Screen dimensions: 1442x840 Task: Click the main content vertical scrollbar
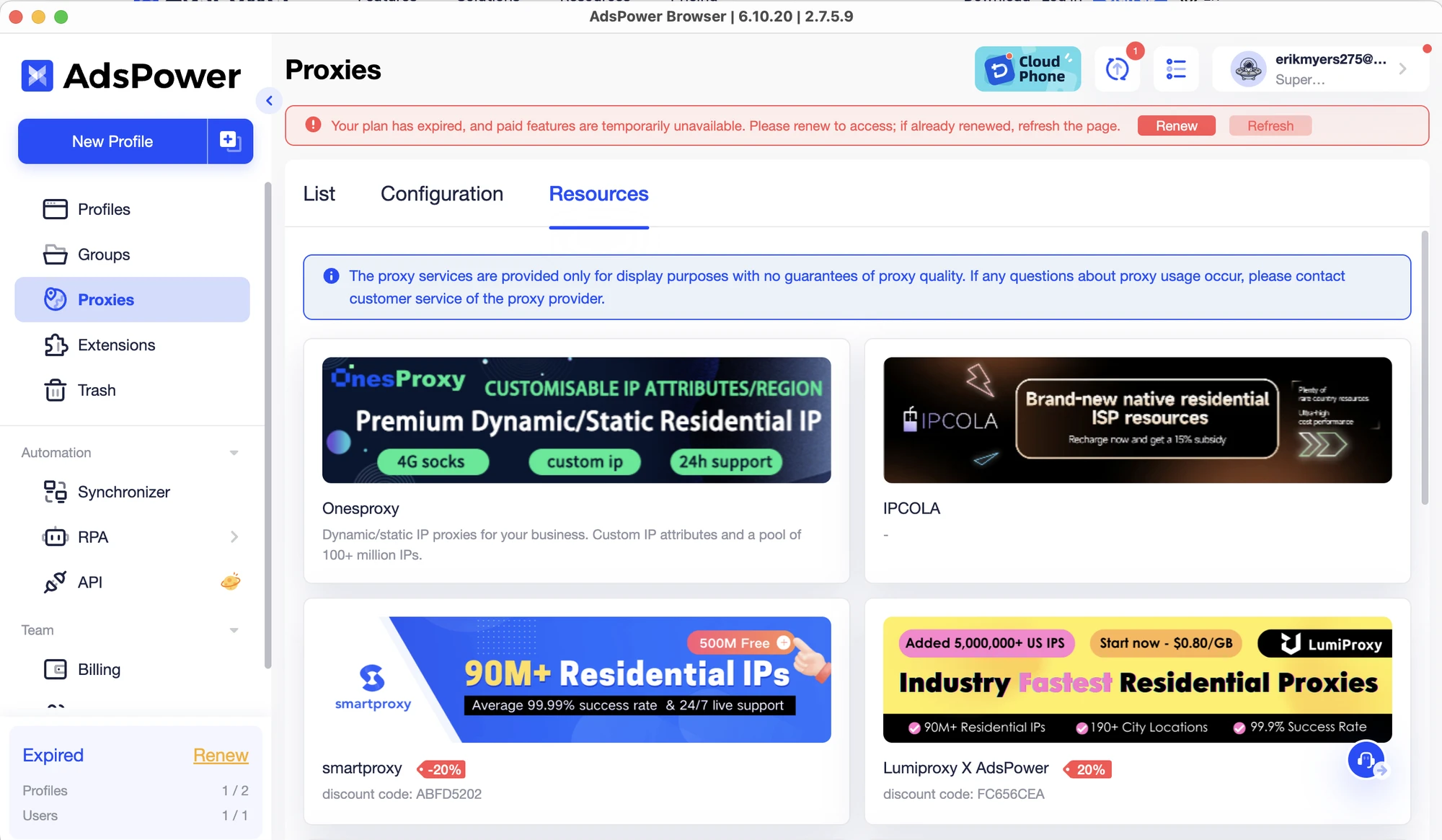[x=1425, y=368]
